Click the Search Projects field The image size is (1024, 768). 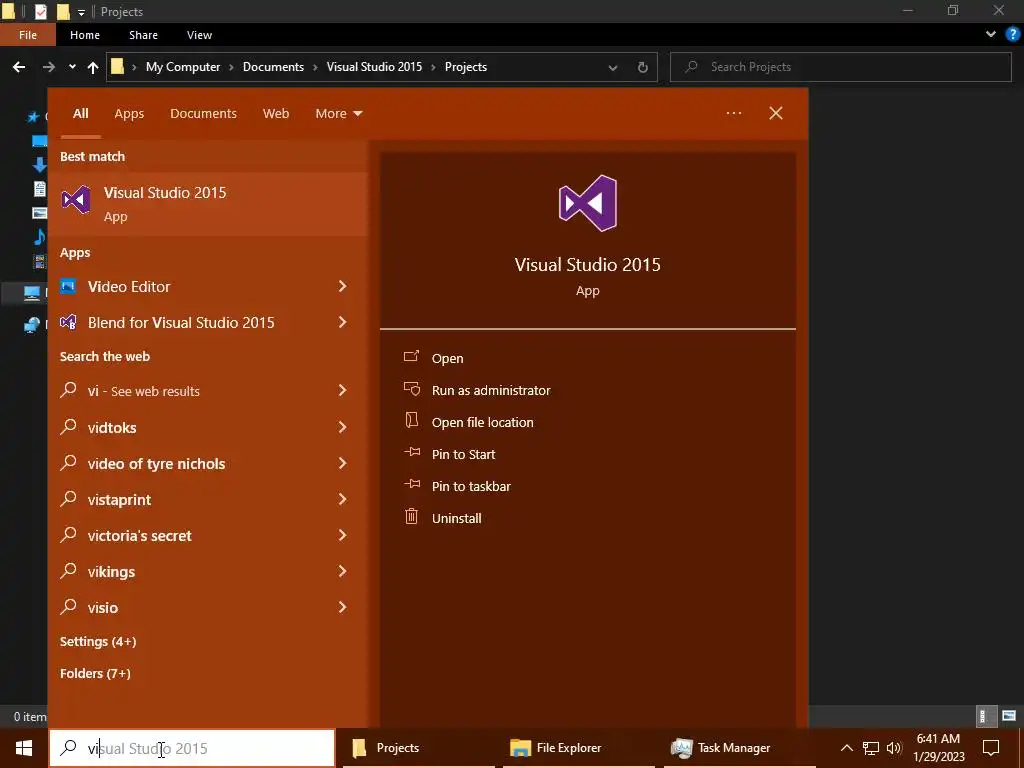pos(841,67)
